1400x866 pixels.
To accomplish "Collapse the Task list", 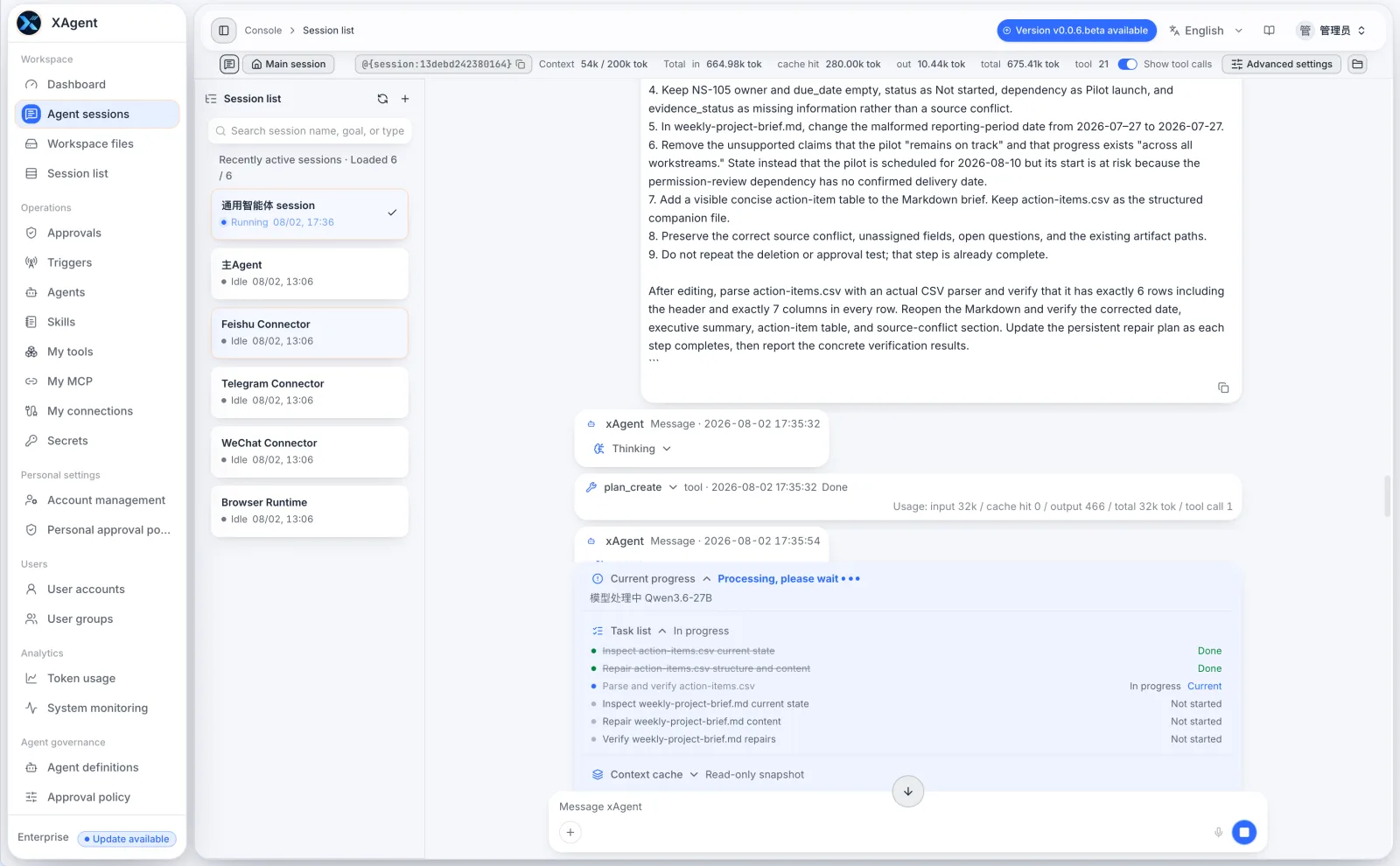I will pyautogui.click(x=662, y=631).
